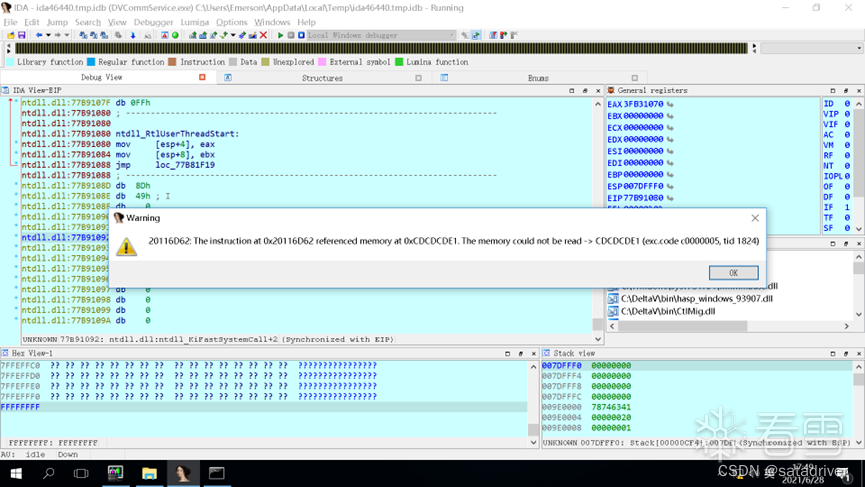This screenshot has width=865, height=487.
Task: Switch to the Structures tab
Action: (x=322, y=78)
